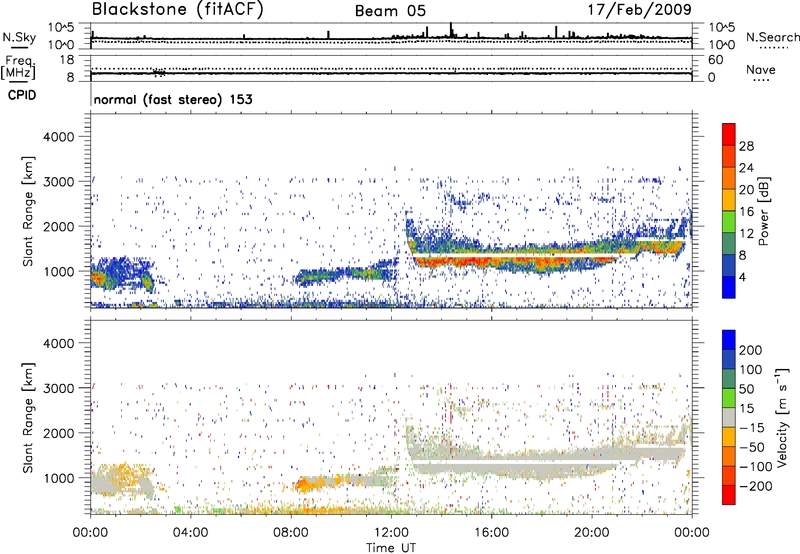The image size is (800, 554).
Task: Click the '12:00' time axis label
Action: (x=390, y=533)
